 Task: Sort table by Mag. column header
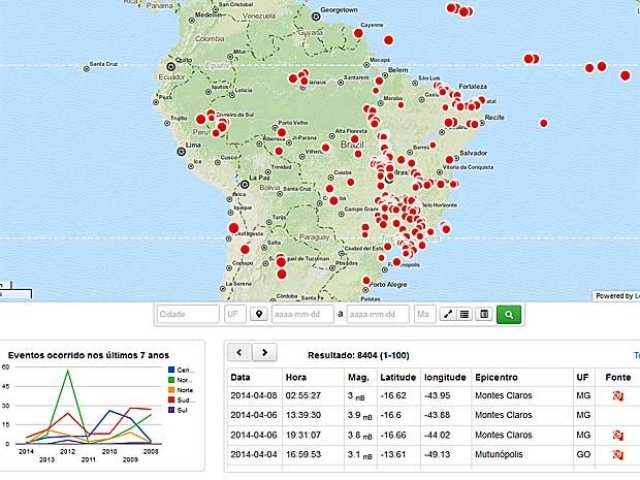[x=357, y=378]
